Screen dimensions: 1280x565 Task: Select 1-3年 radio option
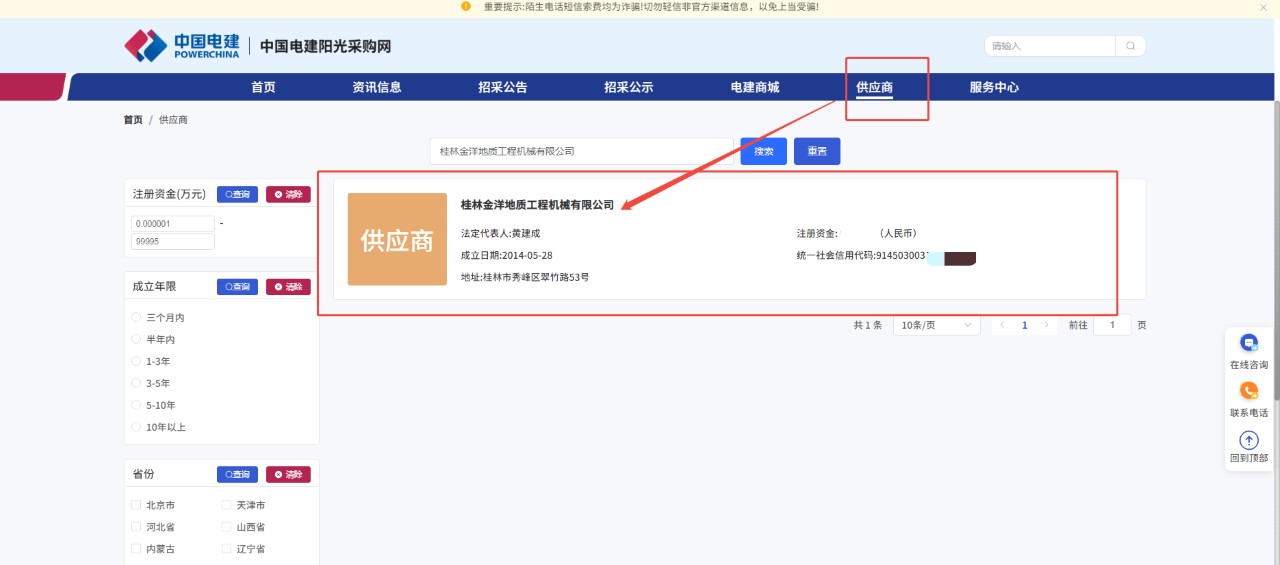(x=136, y=361)
